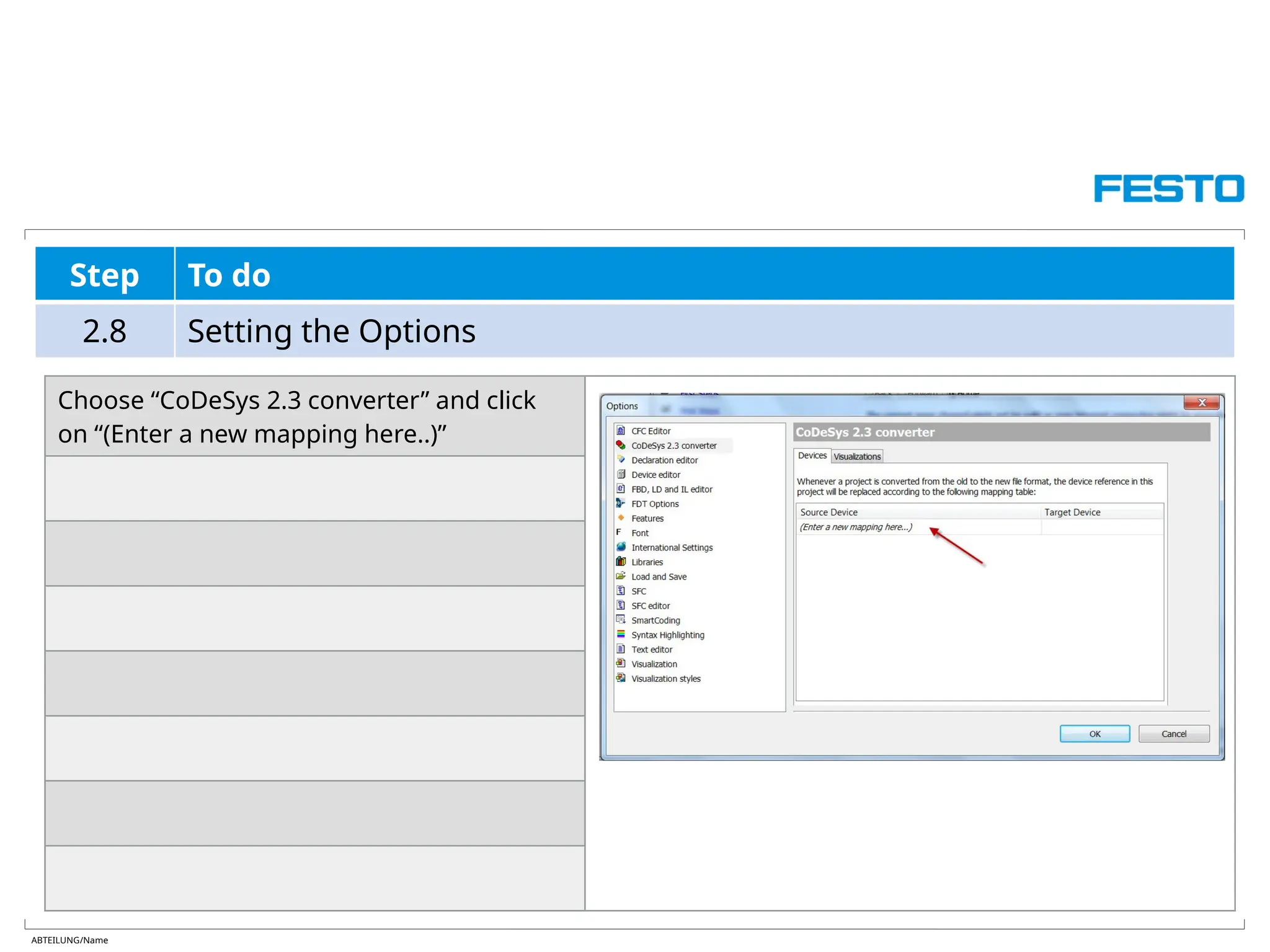
Task: Select SFC options entry
Action: 639,591
